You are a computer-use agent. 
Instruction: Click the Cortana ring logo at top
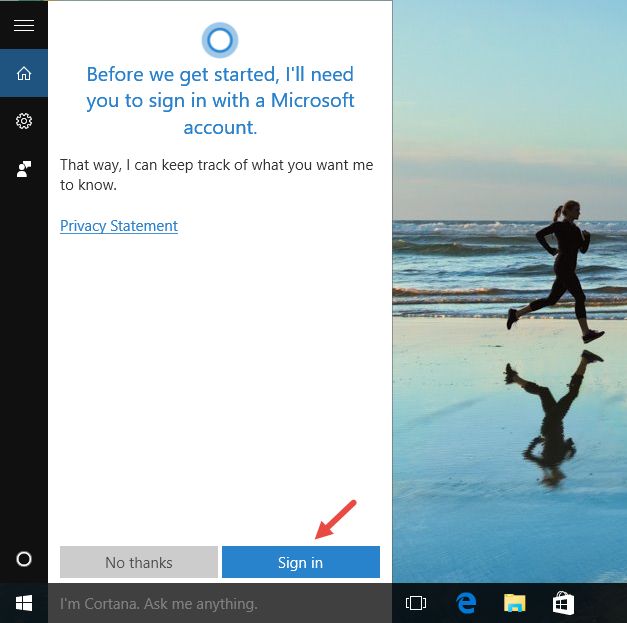click(220, 40)
